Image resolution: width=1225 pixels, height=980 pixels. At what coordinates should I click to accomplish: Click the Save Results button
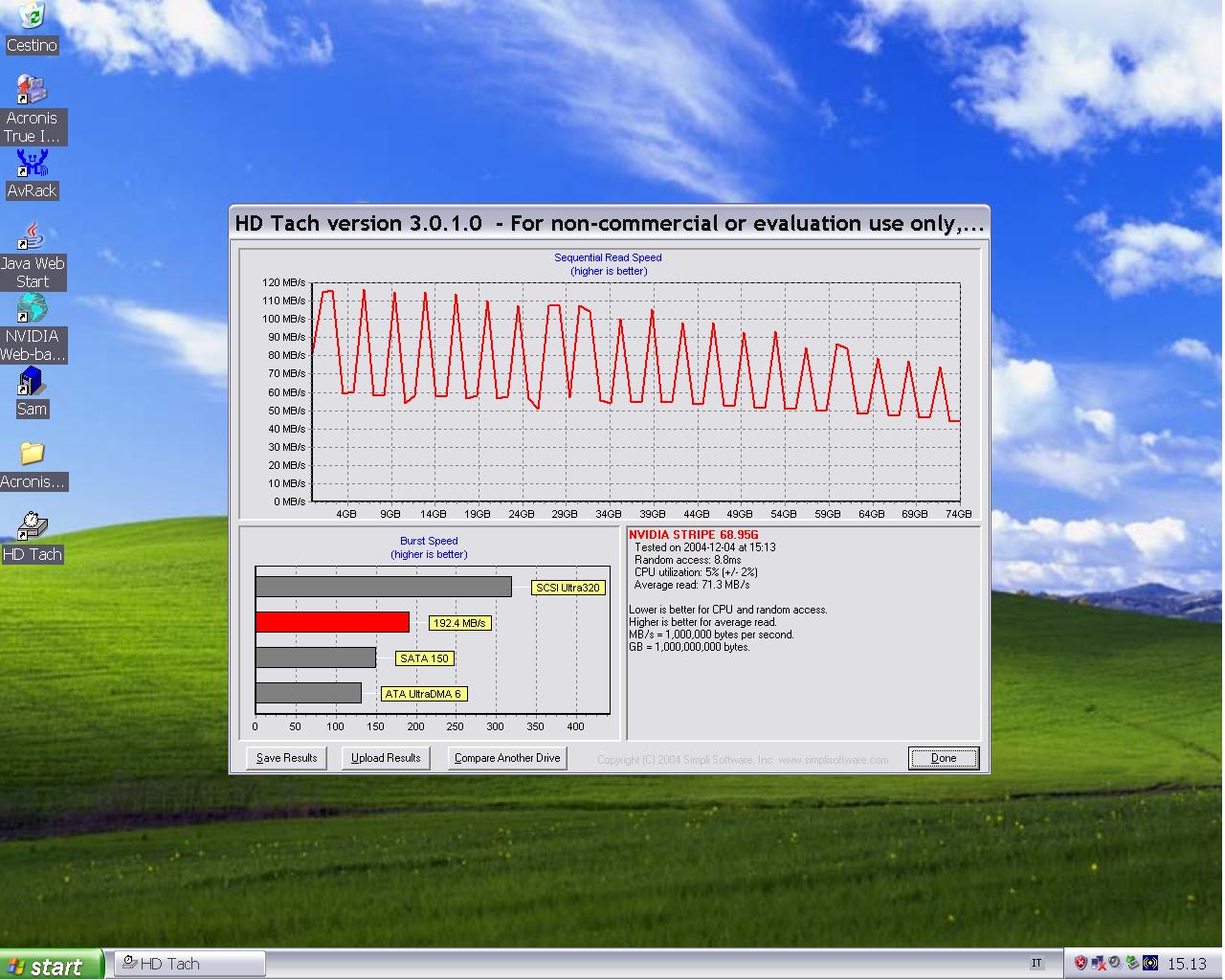pos(287,758)
